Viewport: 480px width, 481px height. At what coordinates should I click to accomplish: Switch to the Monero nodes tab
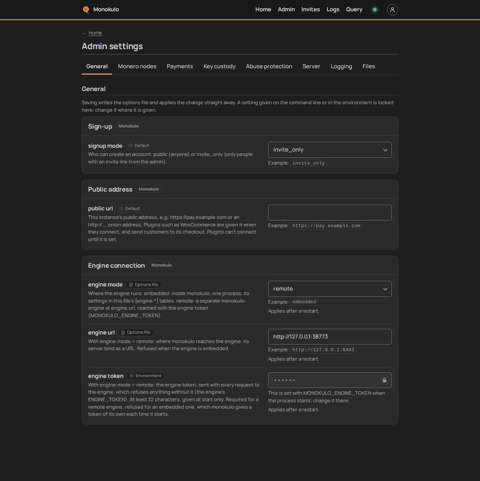click(x=137, y=66)
